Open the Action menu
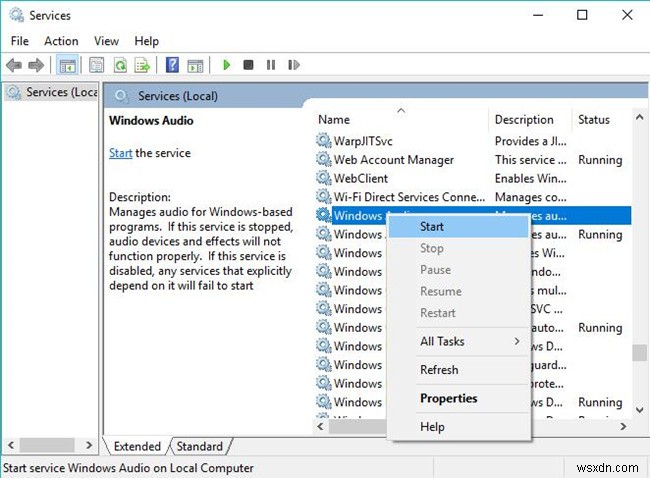Screen dimensions: 650x478 [x=61, y=41]
